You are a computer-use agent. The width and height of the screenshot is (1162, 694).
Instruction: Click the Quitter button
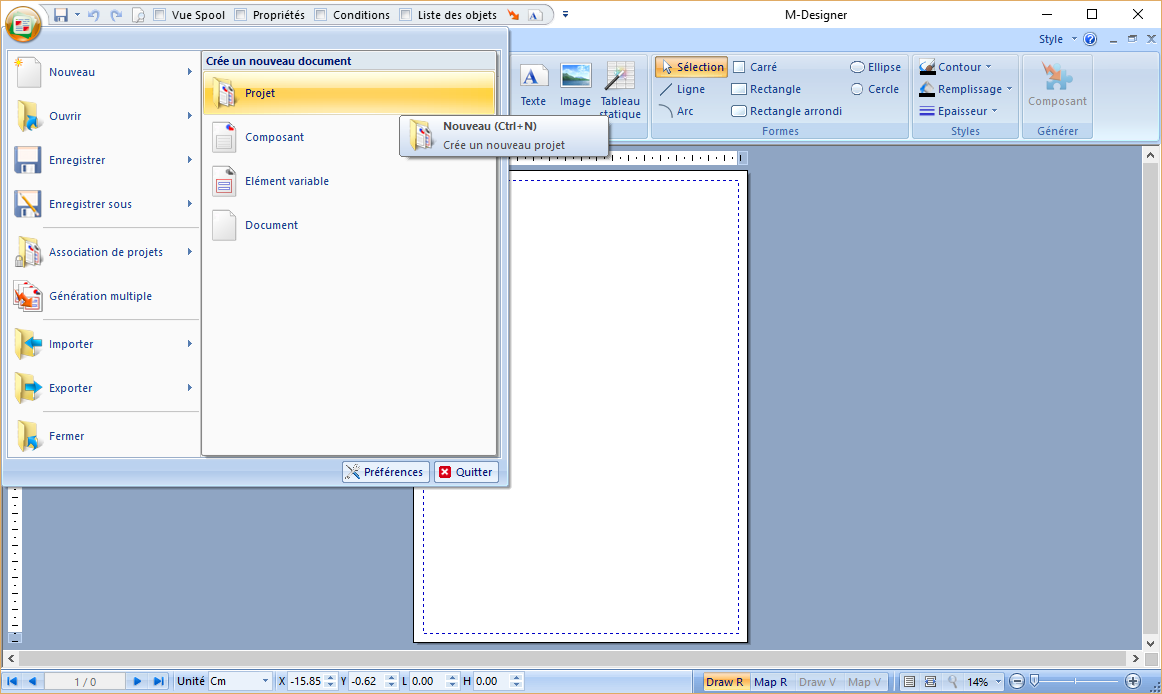(466, 471)
